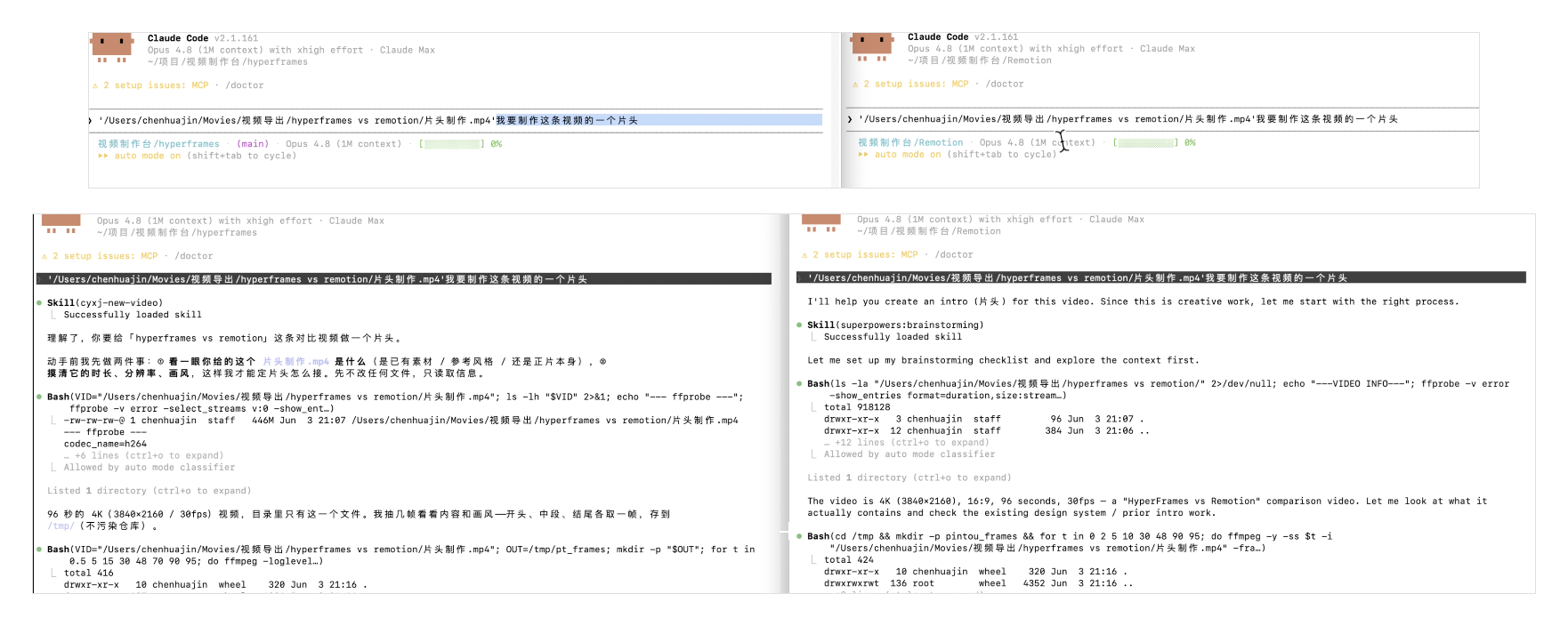The image size is (1568, 626).
Task: Click the dark prompt bar in hyperframes transcript
Action: (404, 279)
